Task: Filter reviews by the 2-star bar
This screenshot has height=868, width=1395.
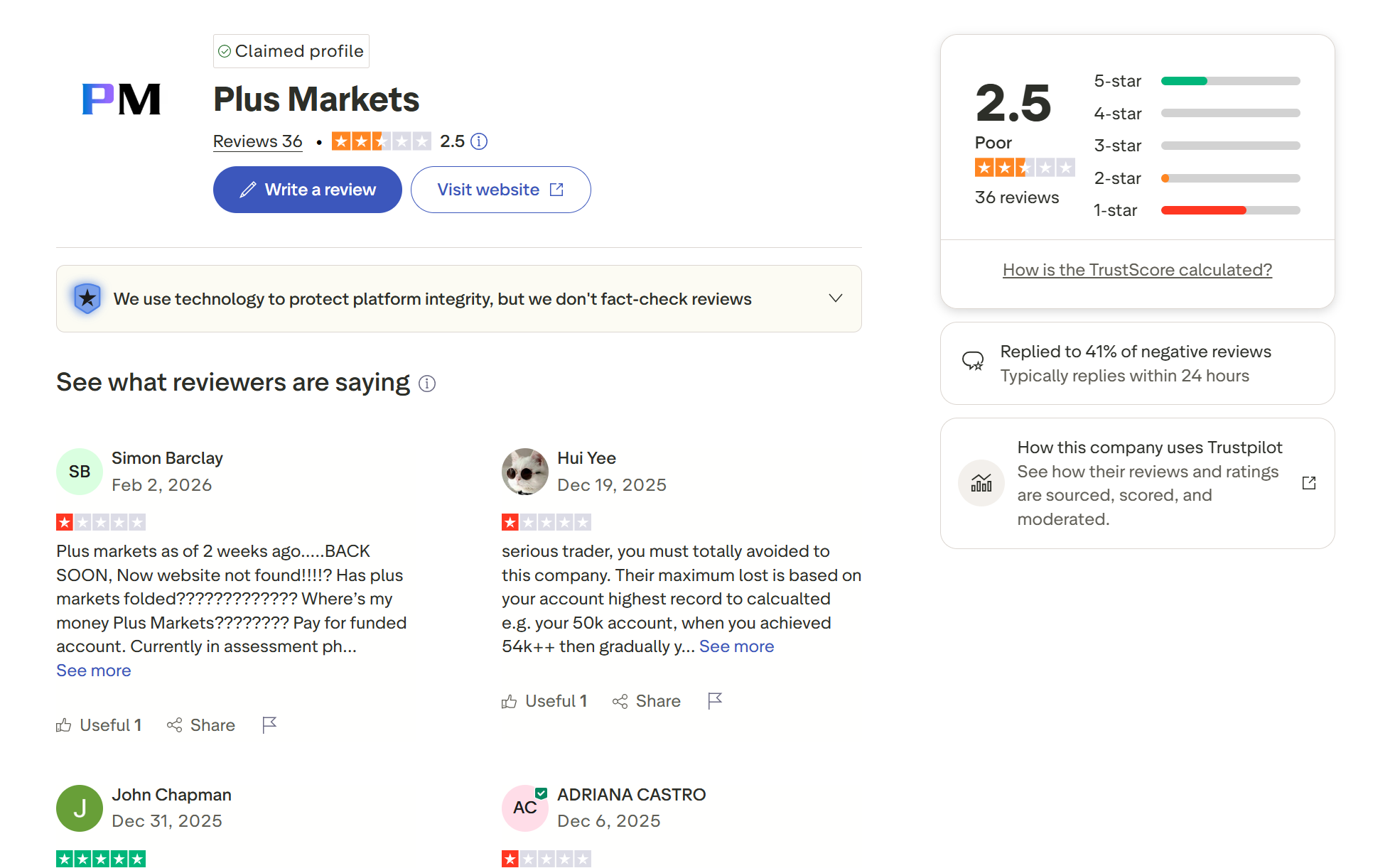Action: [1197, 178]
